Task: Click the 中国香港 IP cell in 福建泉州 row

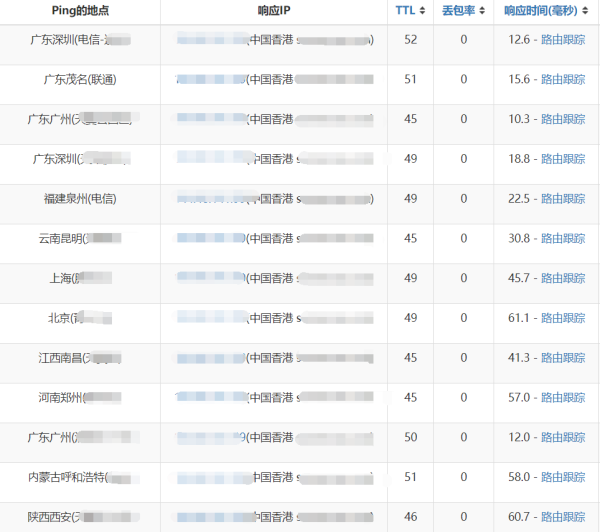Action: [x=274, y=204]
